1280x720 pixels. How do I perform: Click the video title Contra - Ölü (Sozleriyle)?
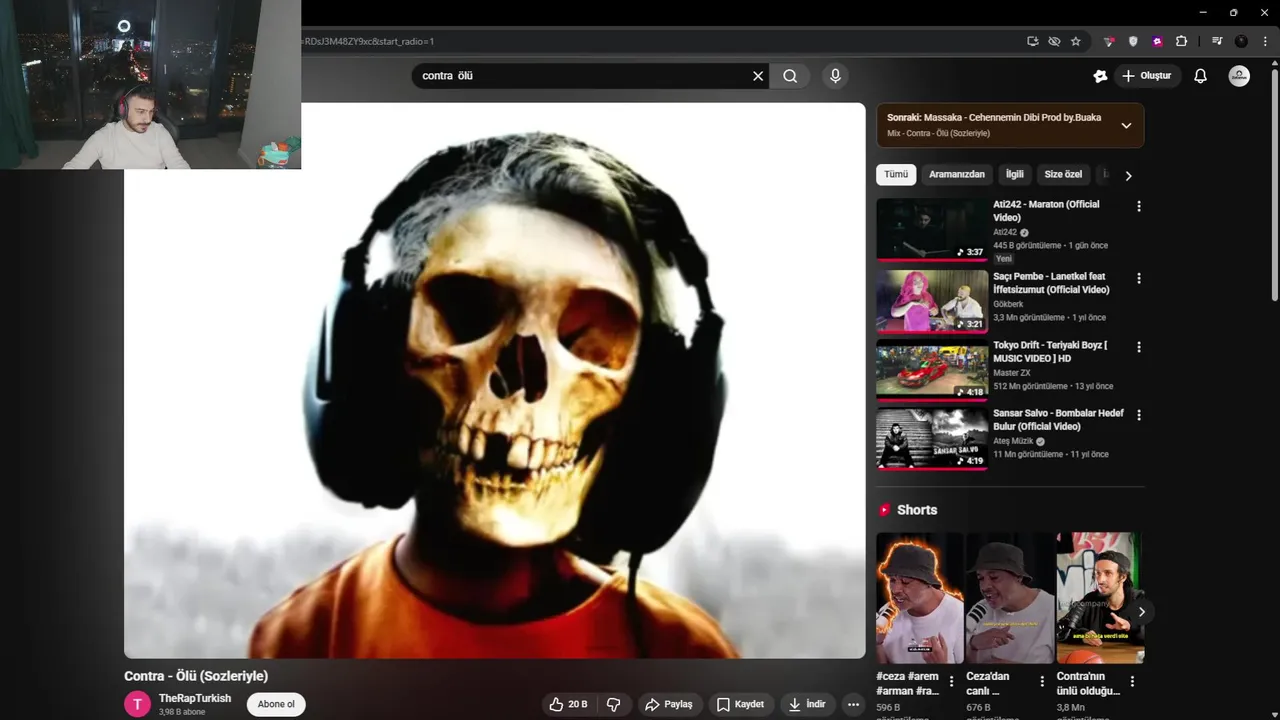coord(196,676)
